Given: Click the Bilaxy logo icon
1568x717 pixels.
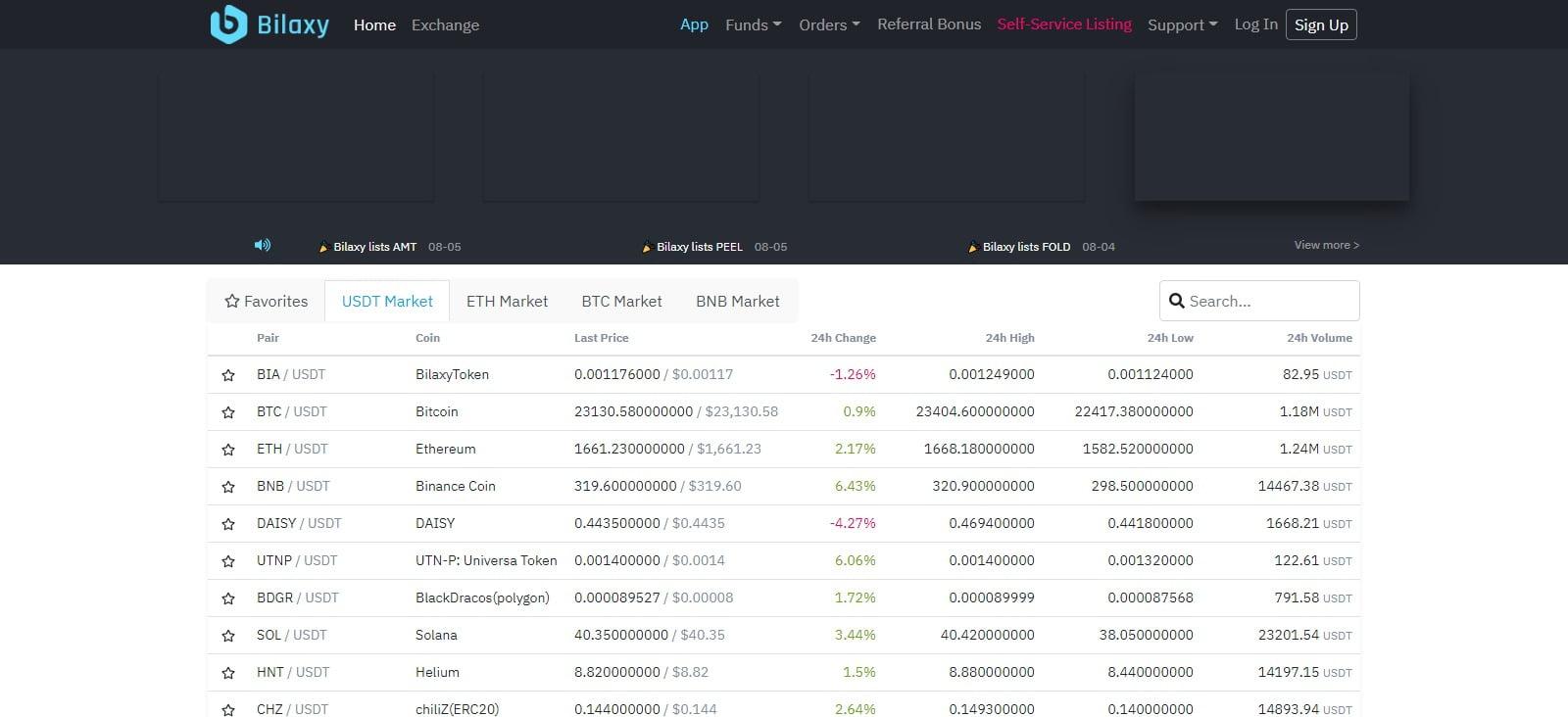Looking at the screenshot, I should [x=228, y=24].
